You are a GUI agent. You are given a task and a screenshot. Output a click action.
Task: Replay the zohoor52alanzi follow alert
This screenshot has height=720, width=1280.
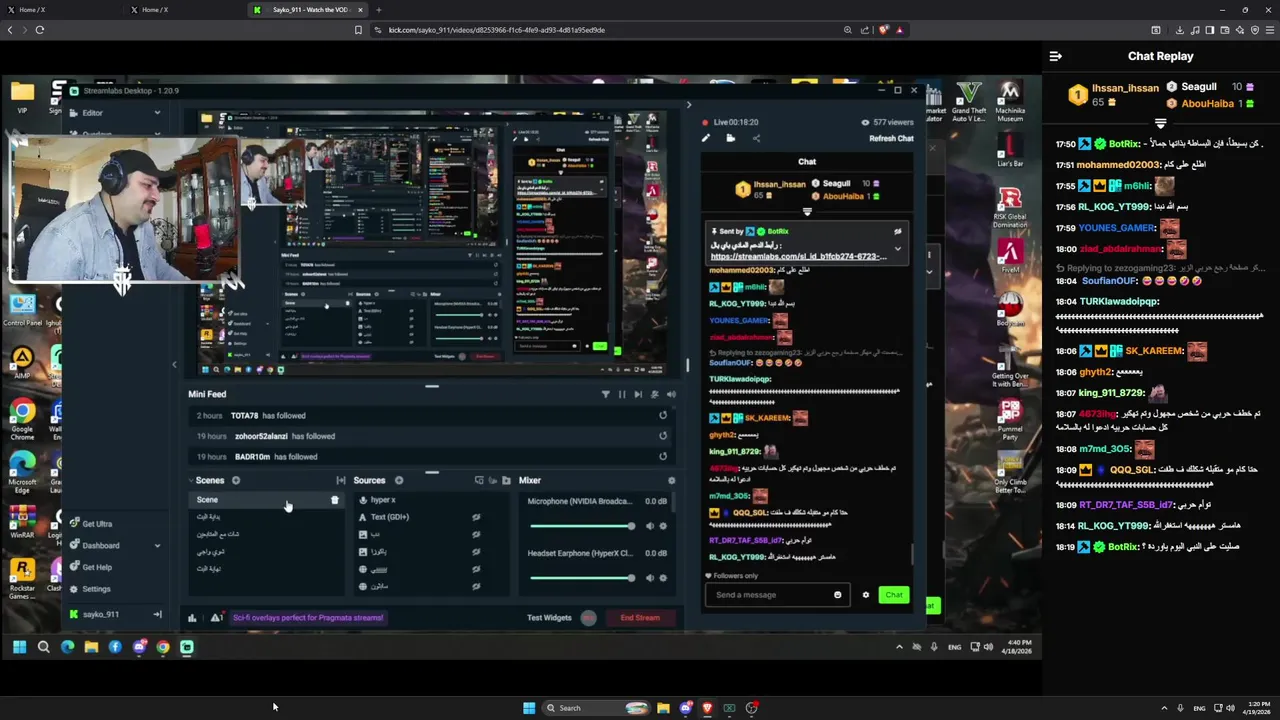coord(662,436)
